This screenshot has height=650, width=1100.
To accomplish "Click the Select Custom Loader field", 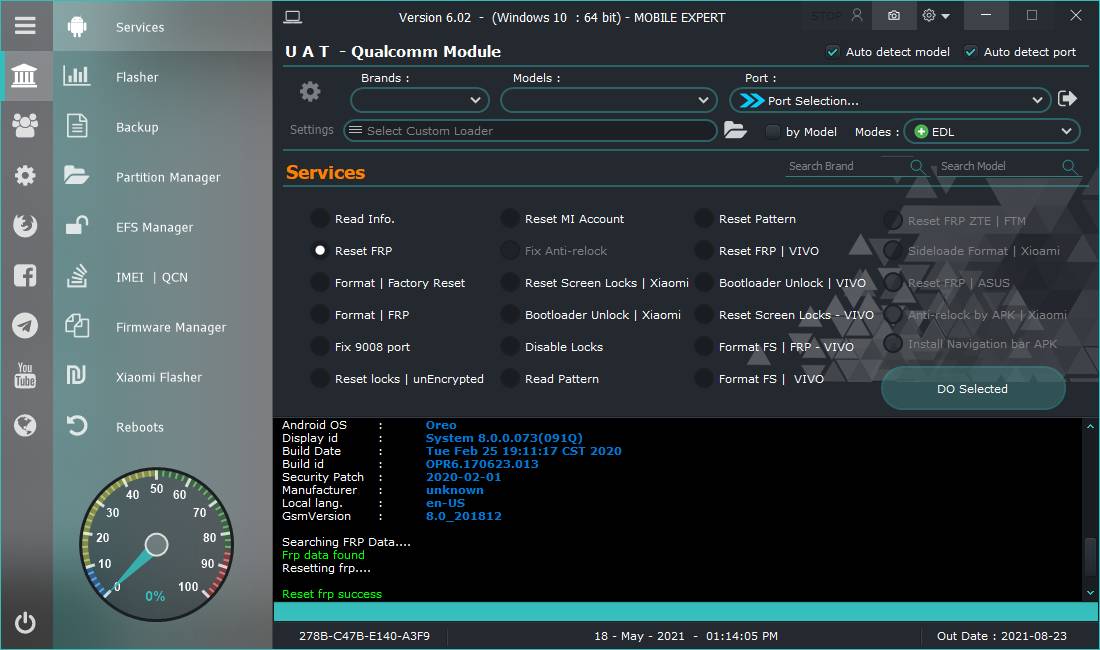I will click(530, 130).
